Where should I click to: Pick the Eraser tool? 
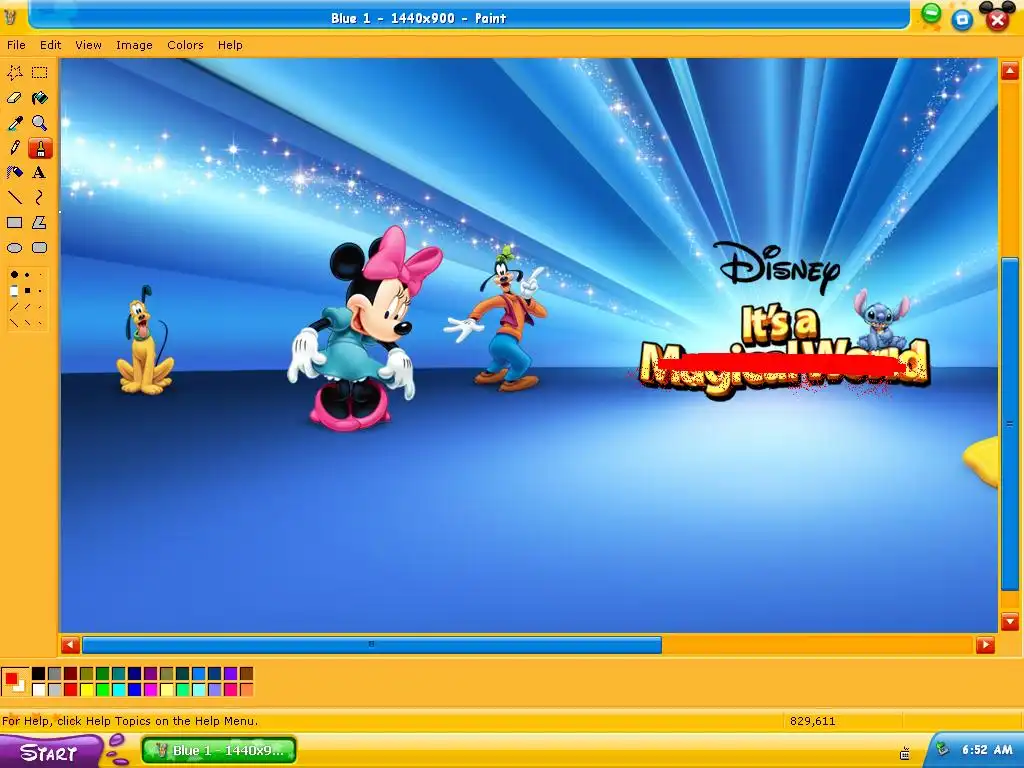click(14, 98)
